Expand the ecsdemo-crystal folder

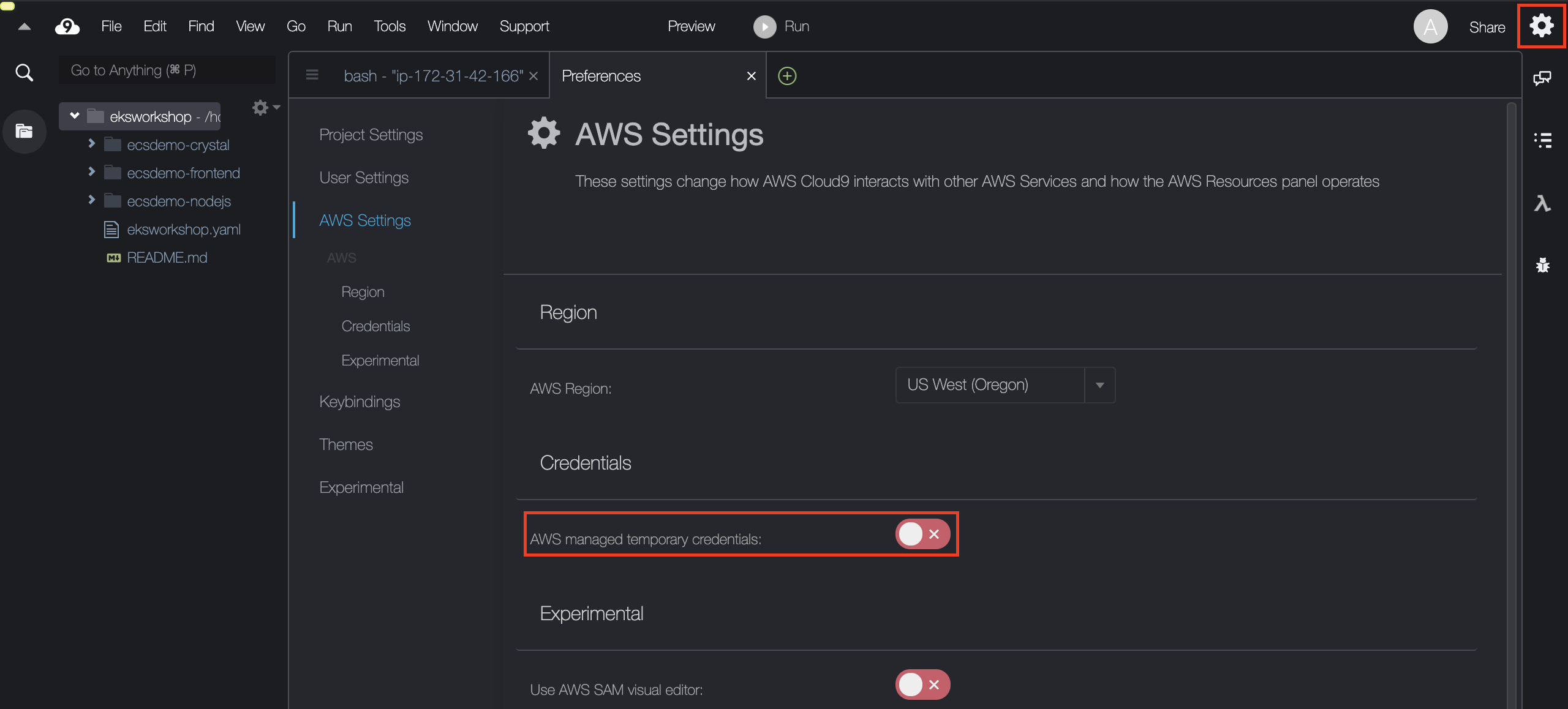[x=91, y=143]
